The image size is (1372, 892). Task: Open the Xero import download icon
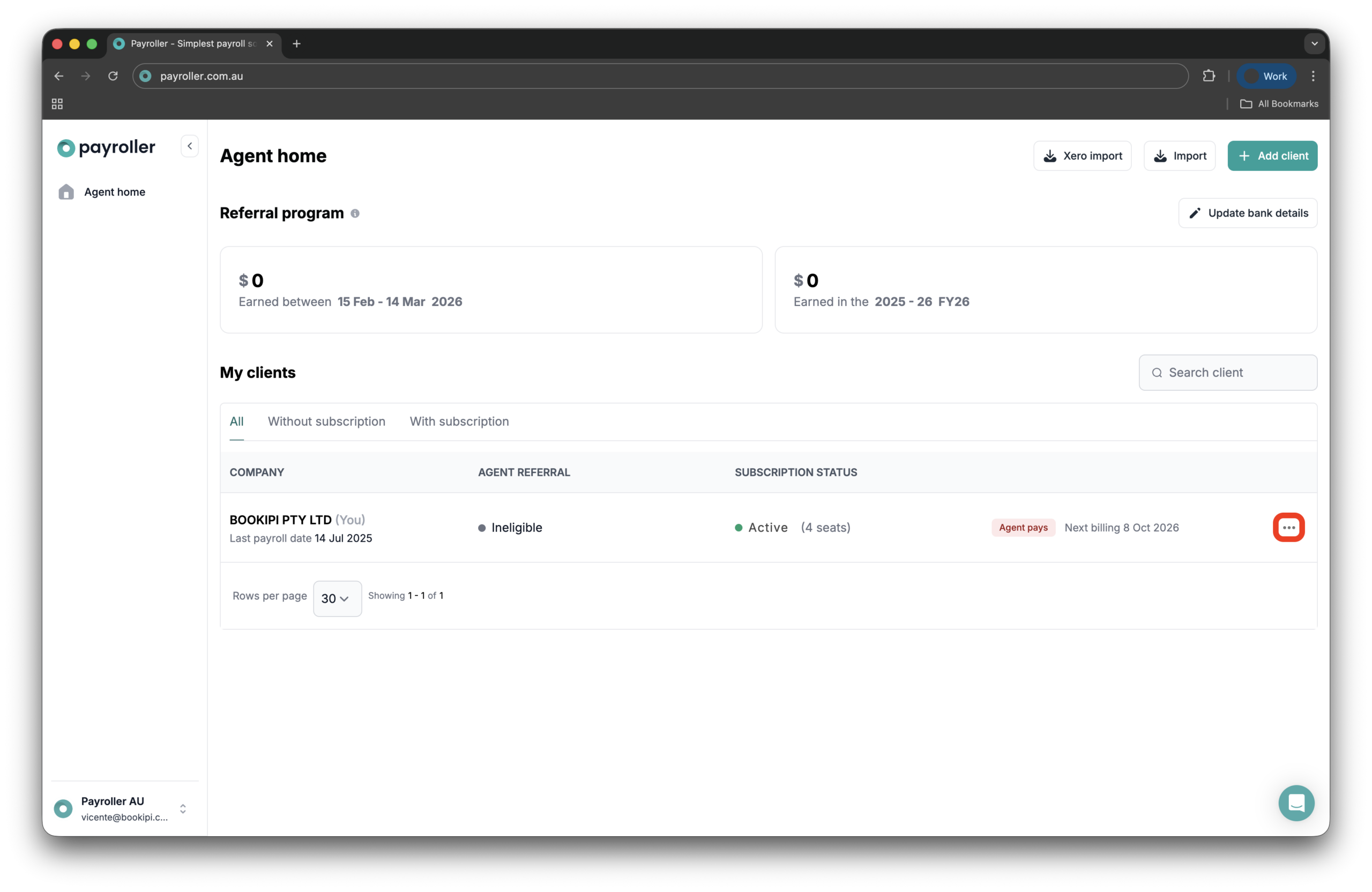tap(1050, 155)
